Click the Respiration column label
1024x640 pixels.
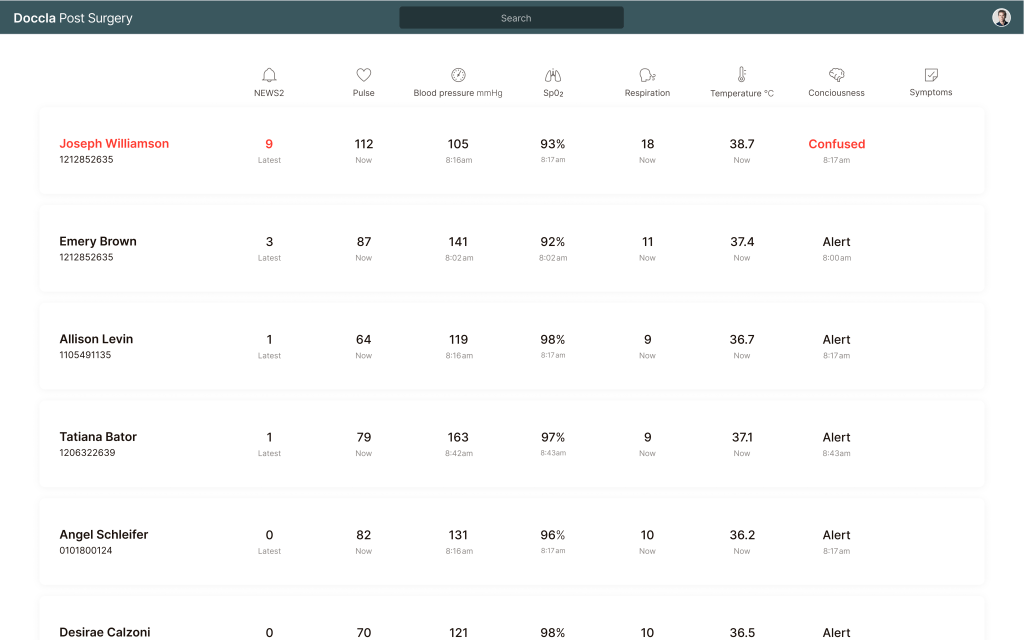(x=647, y=93)
